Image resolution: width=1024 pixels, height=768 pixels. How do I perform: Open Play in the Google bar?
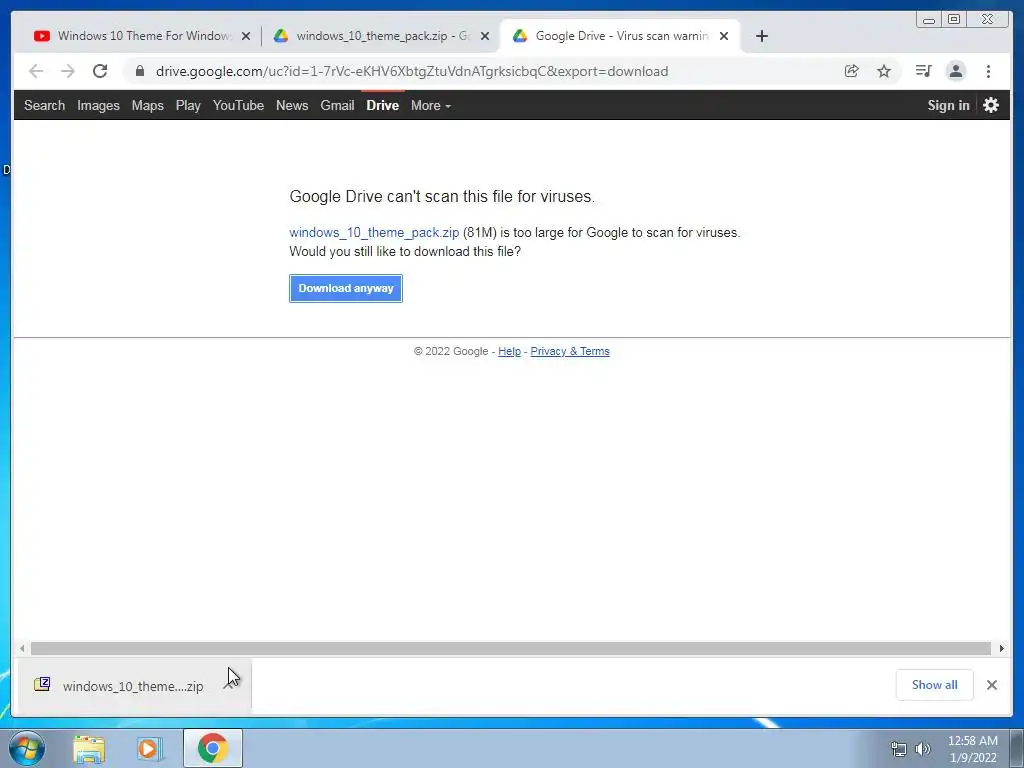click(188, 105)
